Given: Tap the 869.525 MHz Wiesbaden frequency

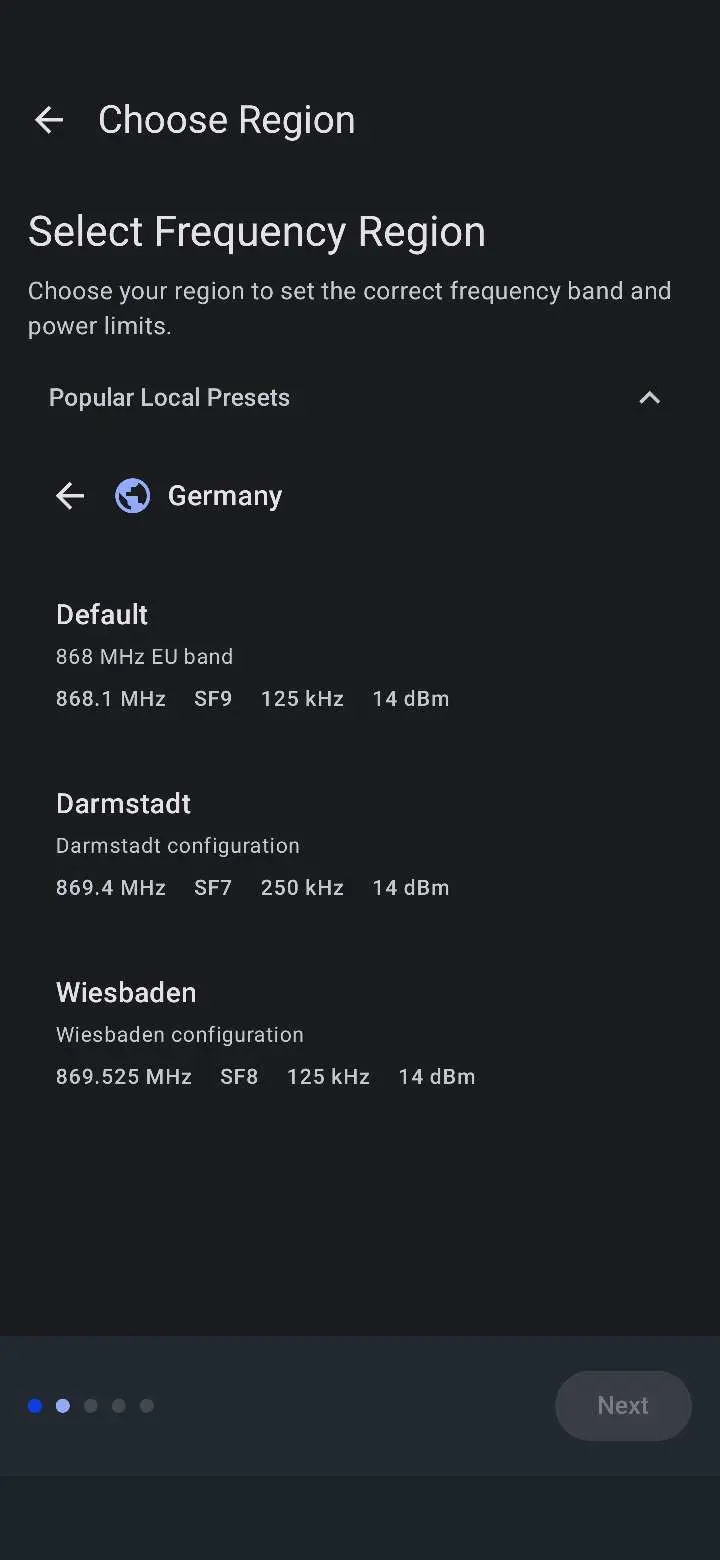Looking at the screenshot, I should click(124, 1077).
